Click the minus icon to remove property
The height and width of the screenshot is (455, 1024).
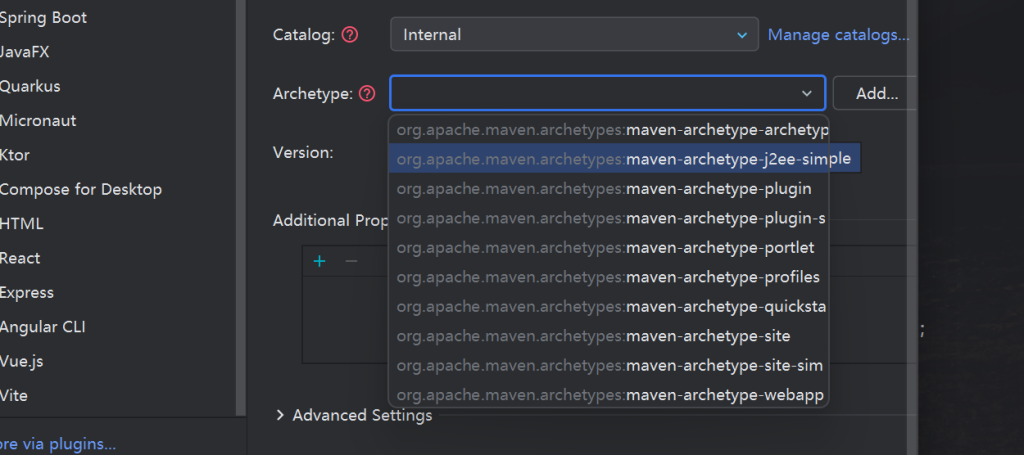pyautogui.click(x=351, y=261)
